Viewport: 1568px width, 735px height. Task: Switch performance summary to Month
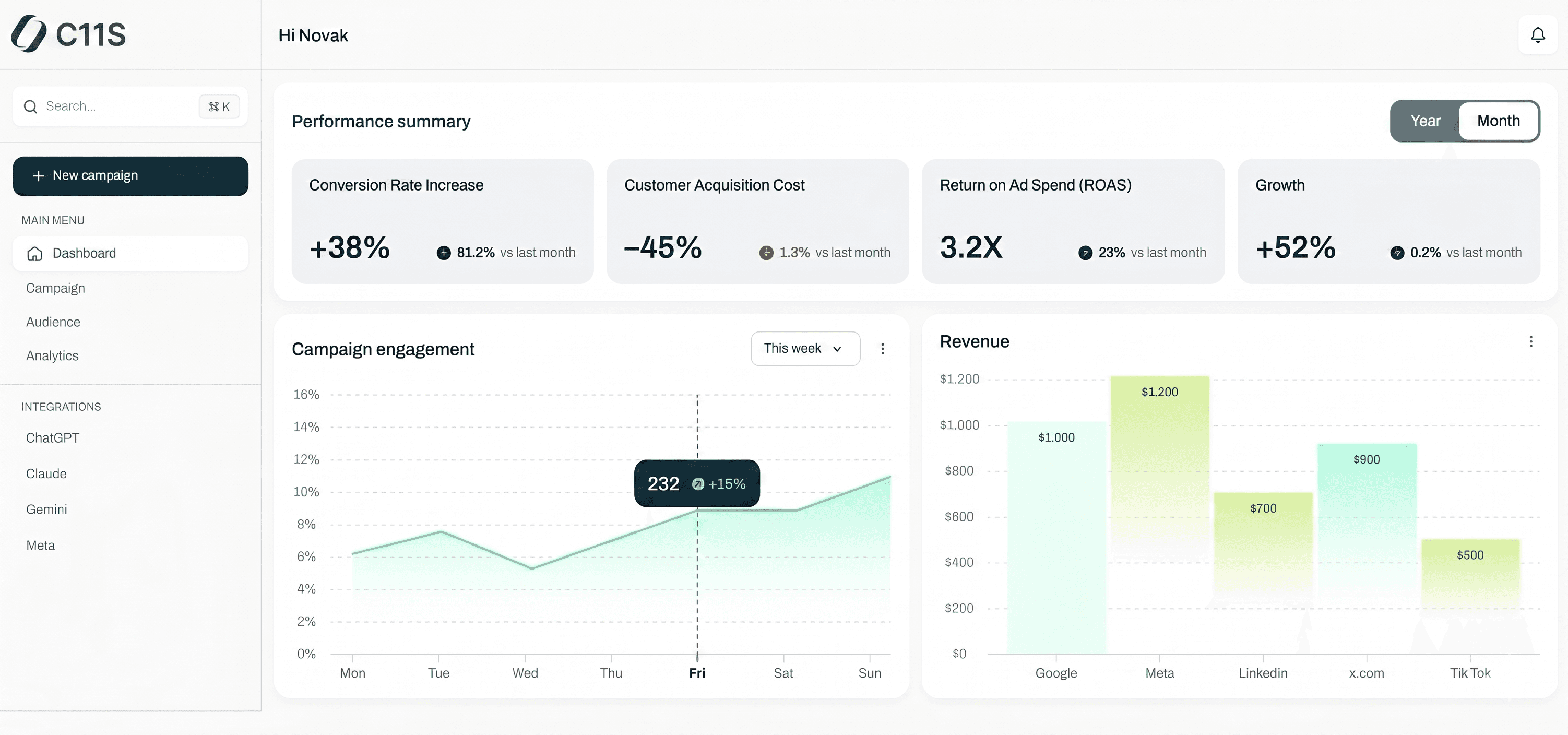click(1498, 121)
